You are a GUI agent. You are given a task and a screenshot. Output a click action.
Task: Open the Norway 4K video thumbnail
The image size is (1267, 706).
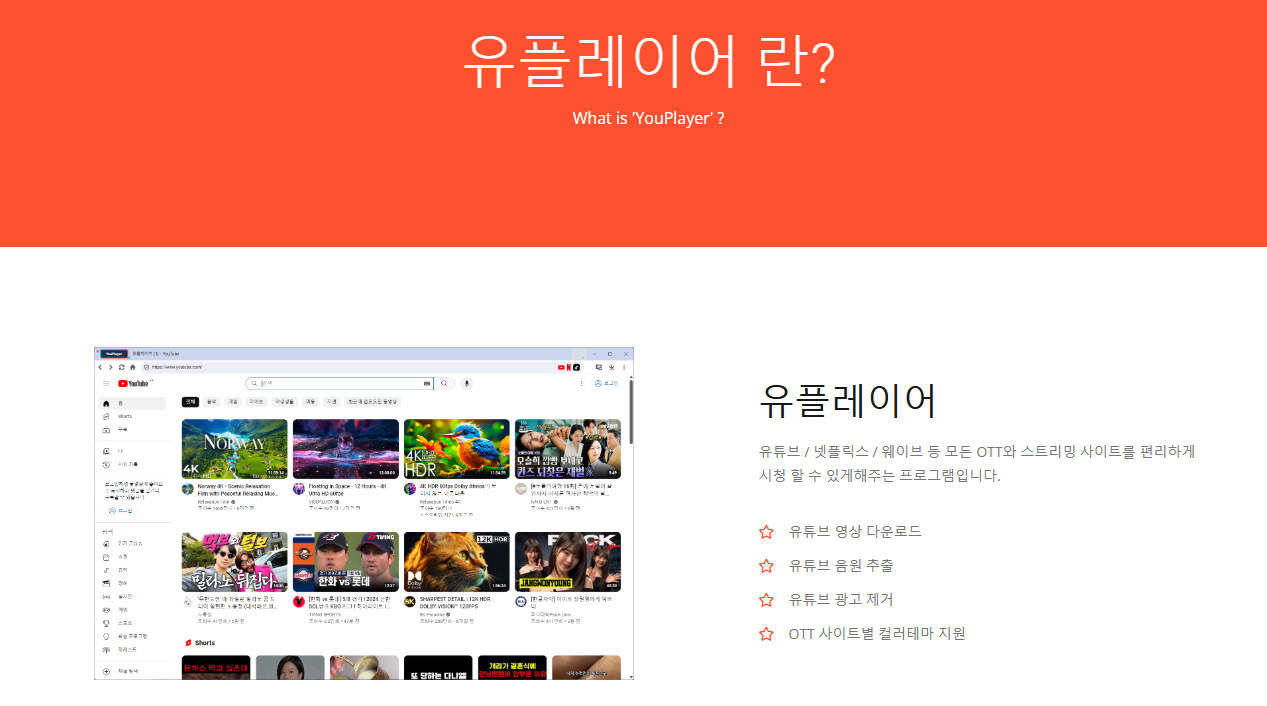pos(234,449)
